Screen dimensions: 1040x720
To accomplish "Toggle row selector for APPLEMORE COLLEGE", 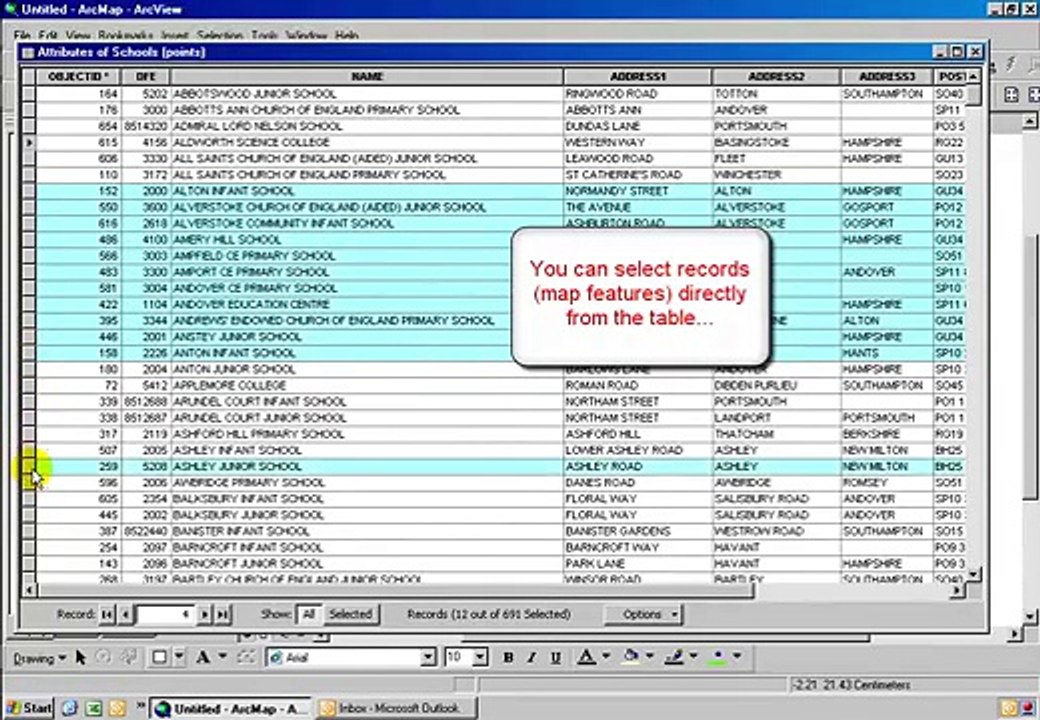I will pyautogui.click(x=29, y=385).
